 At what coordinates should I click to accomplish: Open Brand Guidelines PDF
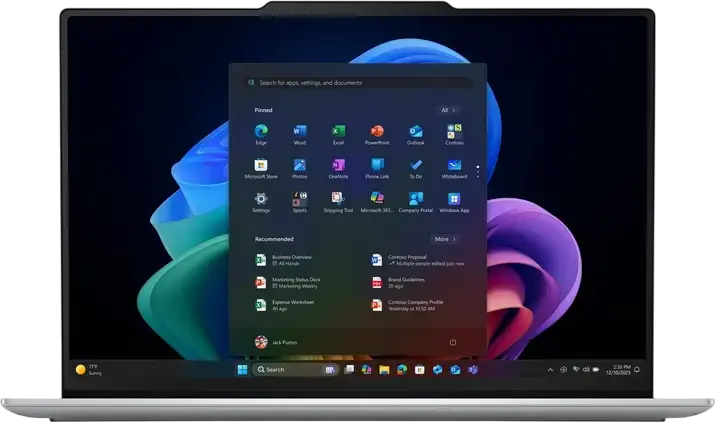[398, 283]
